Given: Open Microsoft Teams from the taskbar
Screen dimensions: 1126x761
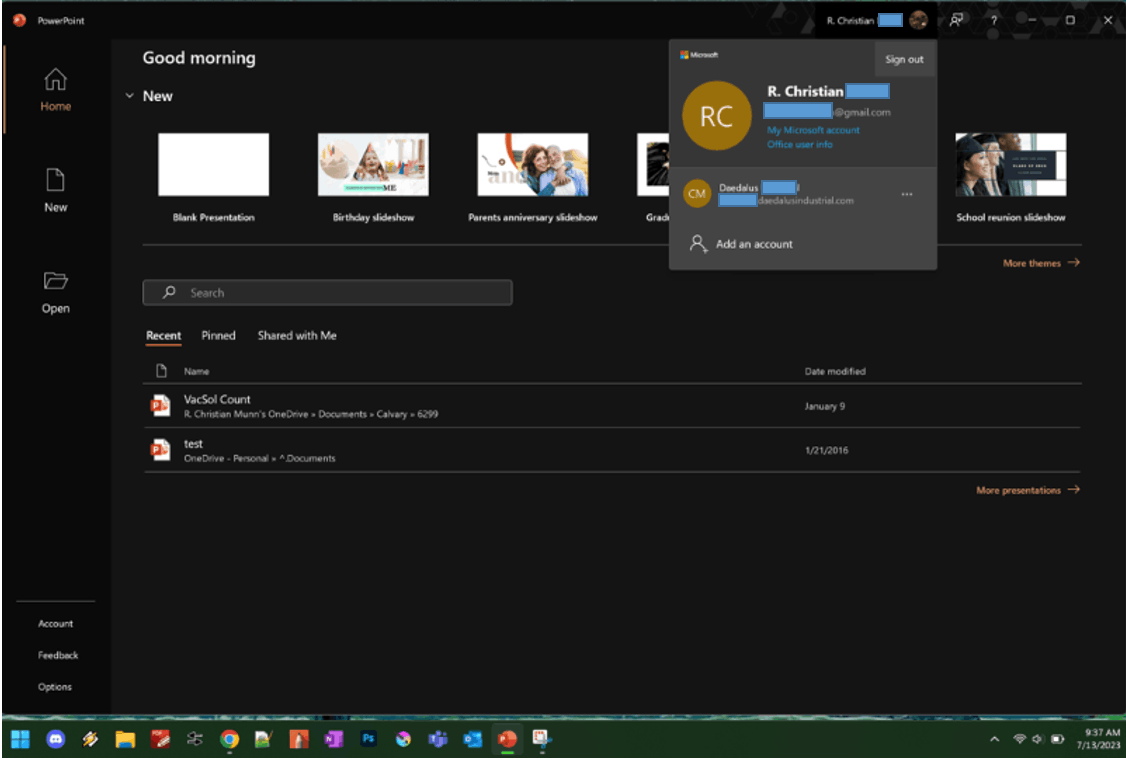Looking at the screenshot, I should point(437,739).
